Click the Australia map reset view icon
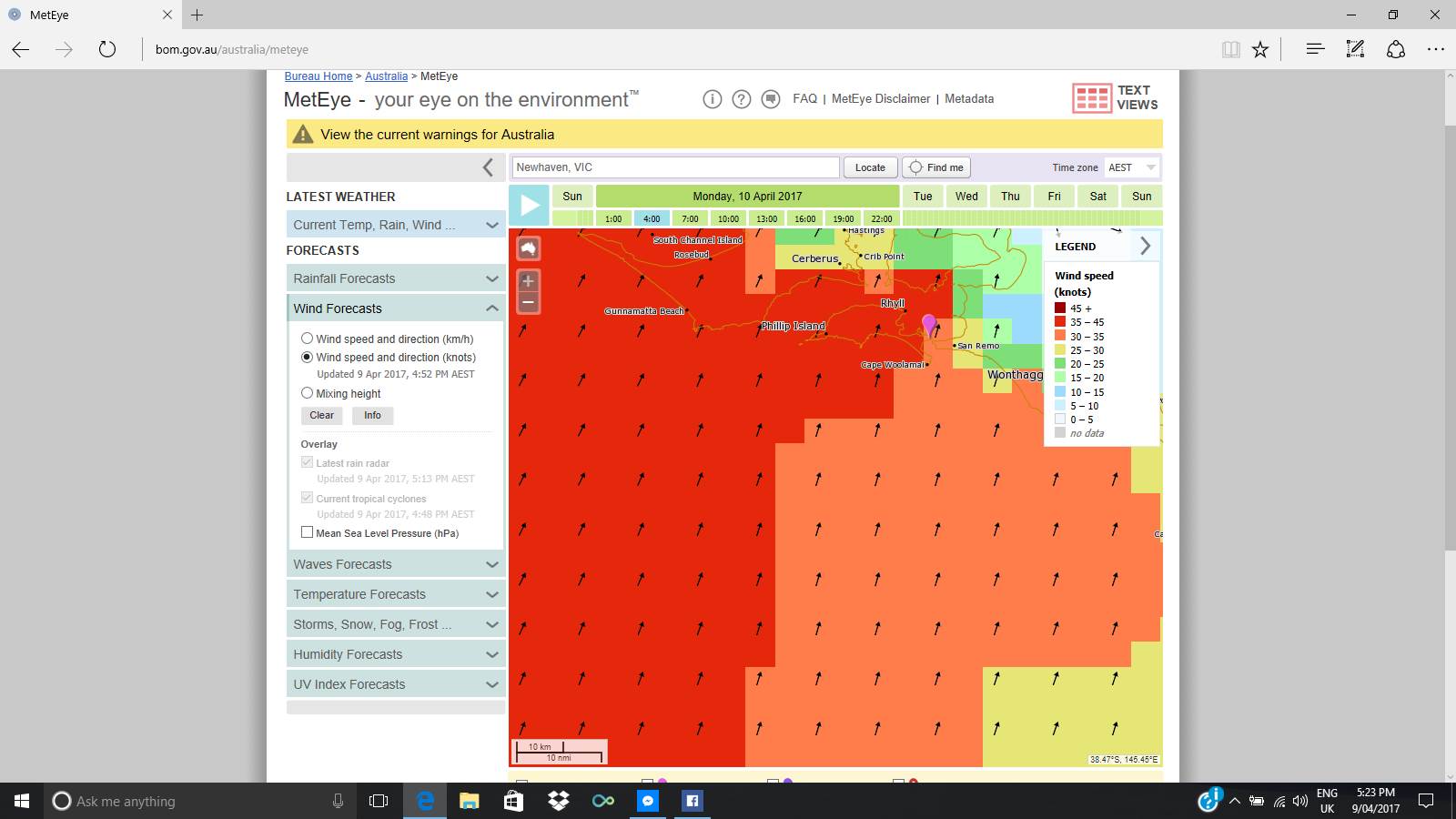This screenshot has height=819, width=1456. [x=528, y=248]
